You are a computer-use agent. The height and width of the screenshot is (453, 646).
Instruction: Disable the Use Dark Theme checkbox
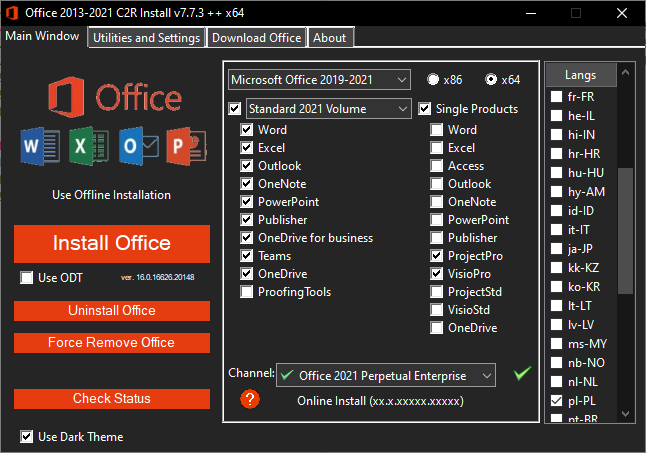27,437
